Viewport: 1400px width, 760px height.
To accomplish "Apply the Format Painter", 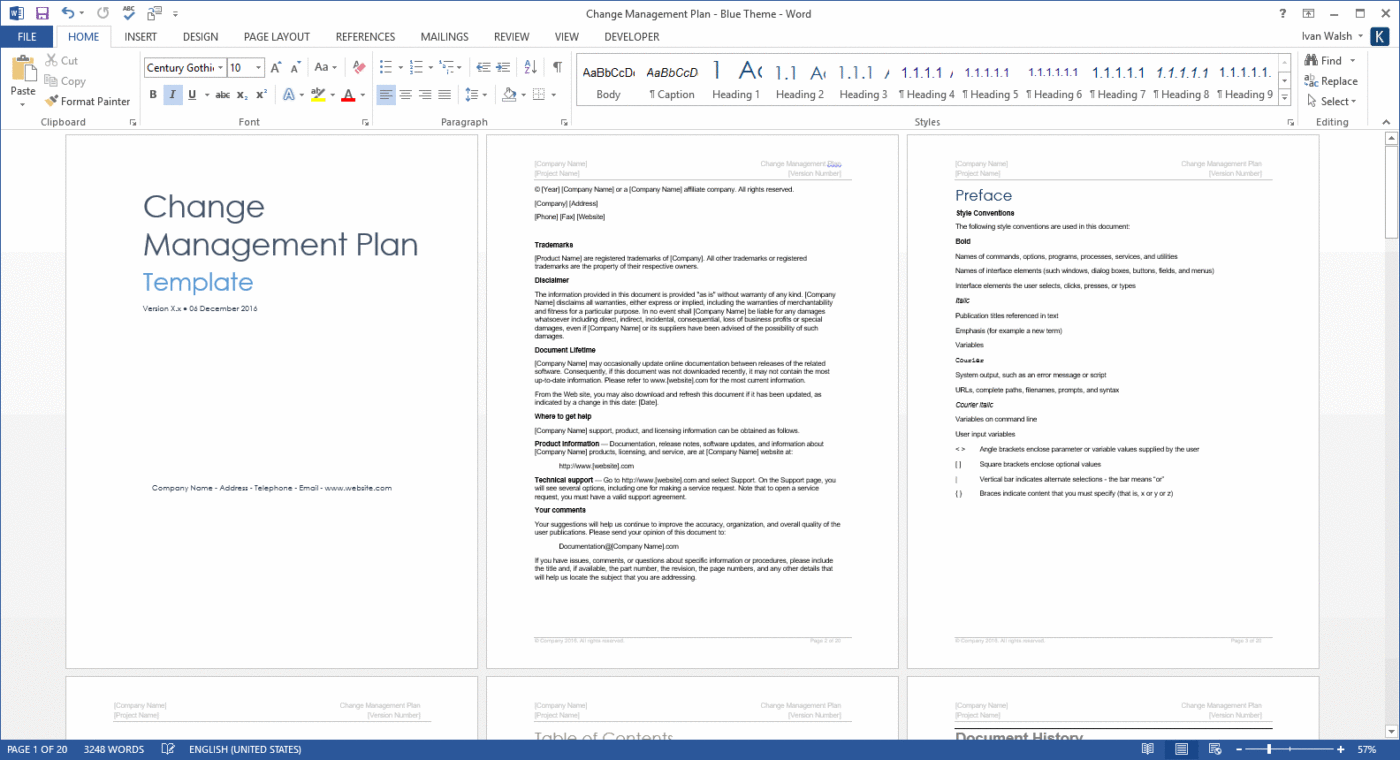I will tap(87, 101).
